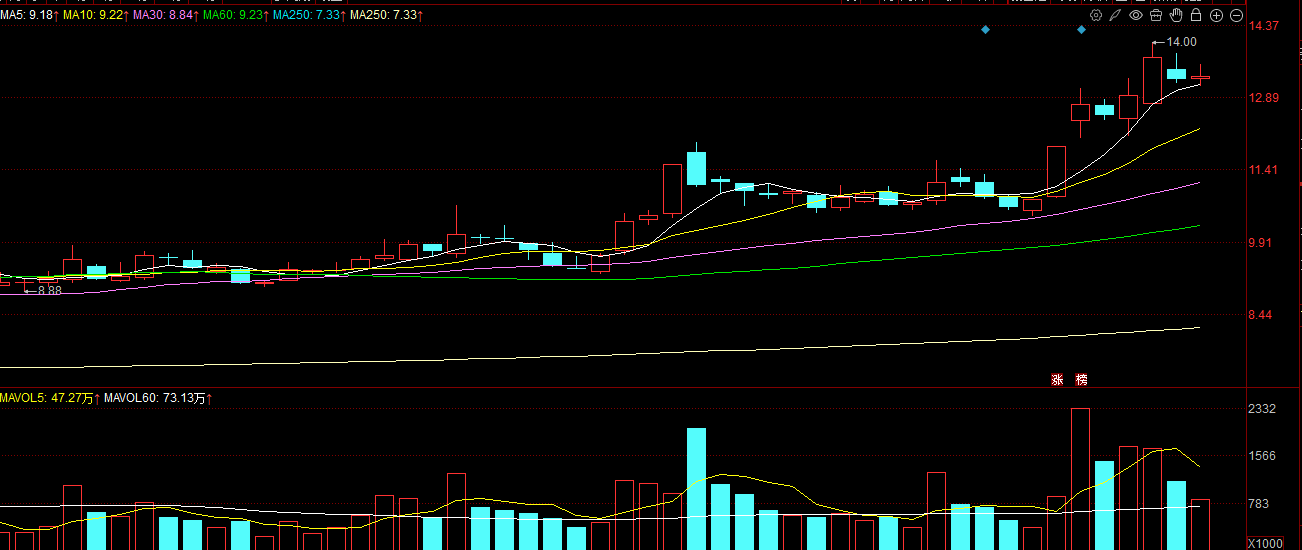Click the left blue diamond event marker

[985, 30]
